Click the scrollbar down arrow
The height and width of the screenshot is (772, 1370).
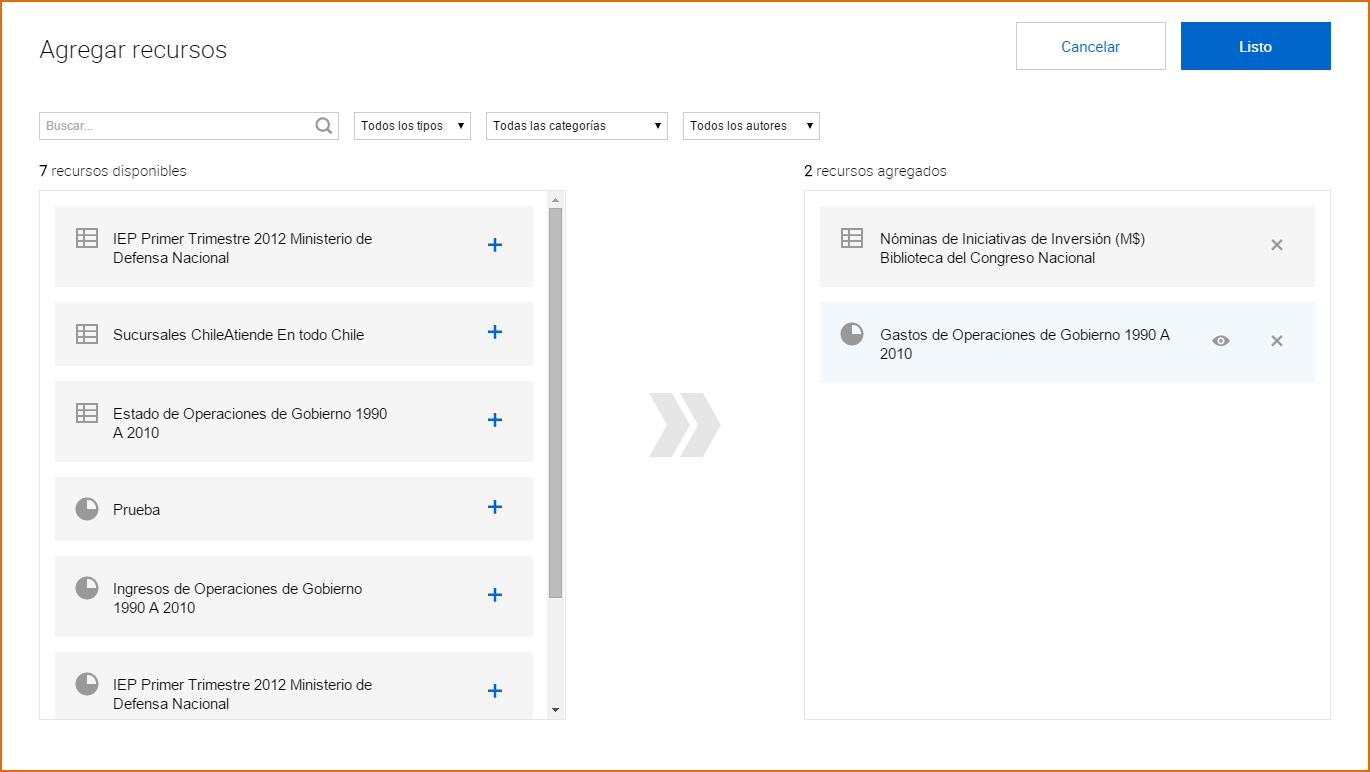click(556, 710)
